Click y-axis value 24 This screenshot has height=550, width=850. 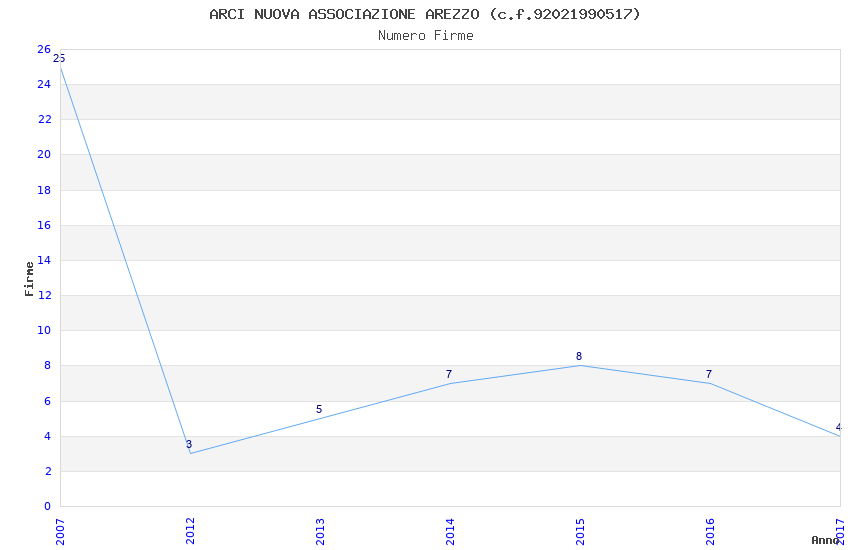point(44,85)
